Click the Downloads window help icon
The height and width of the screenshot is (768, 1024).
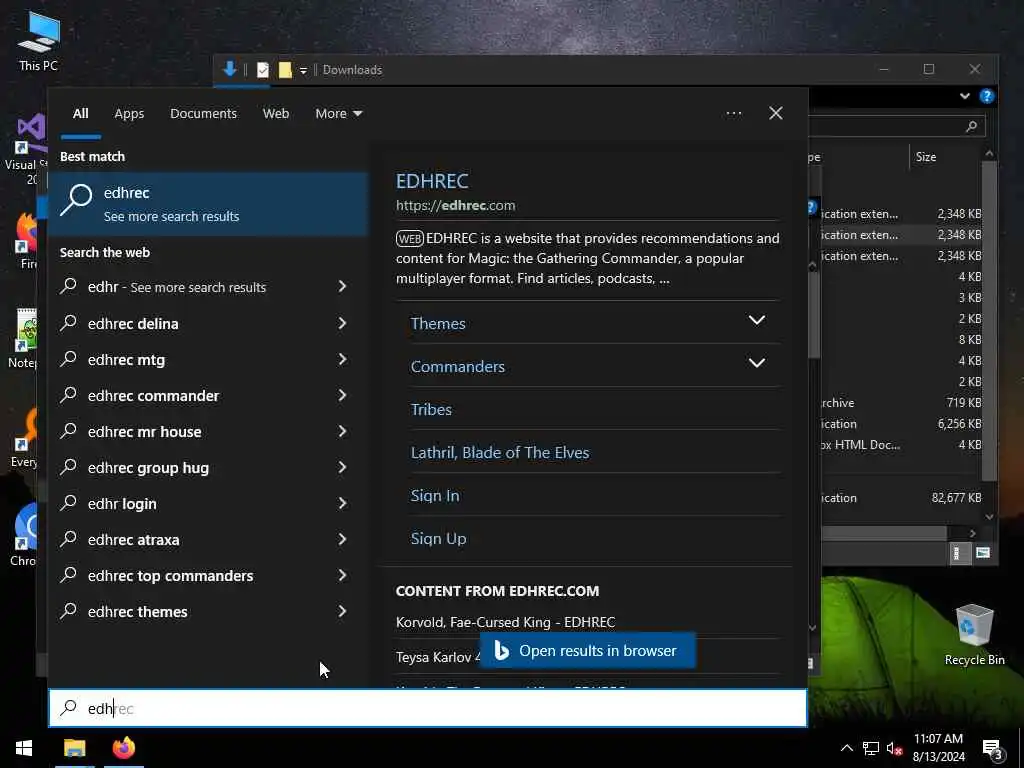click(987, 96)
